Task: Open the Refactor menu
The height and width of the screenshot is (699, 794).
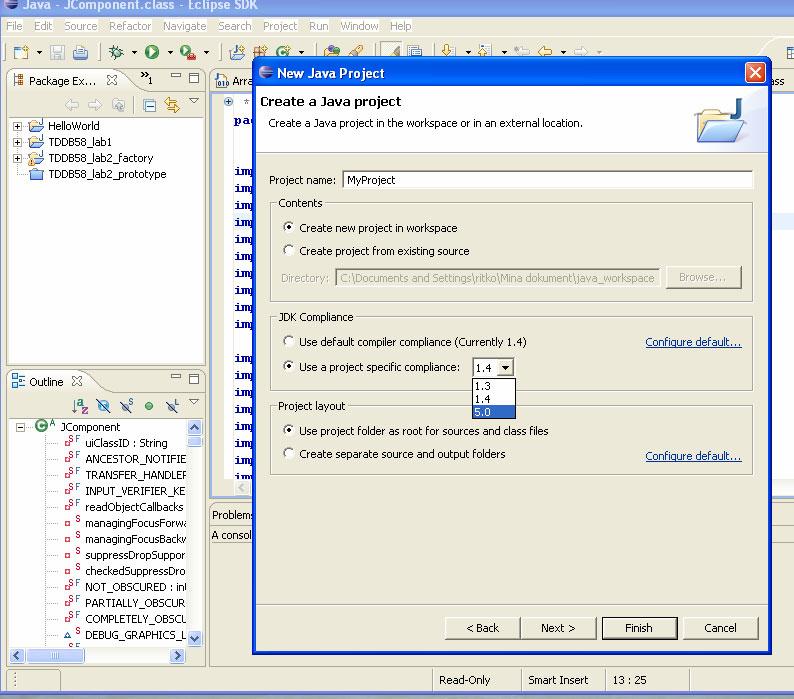Action: [130, 26]
